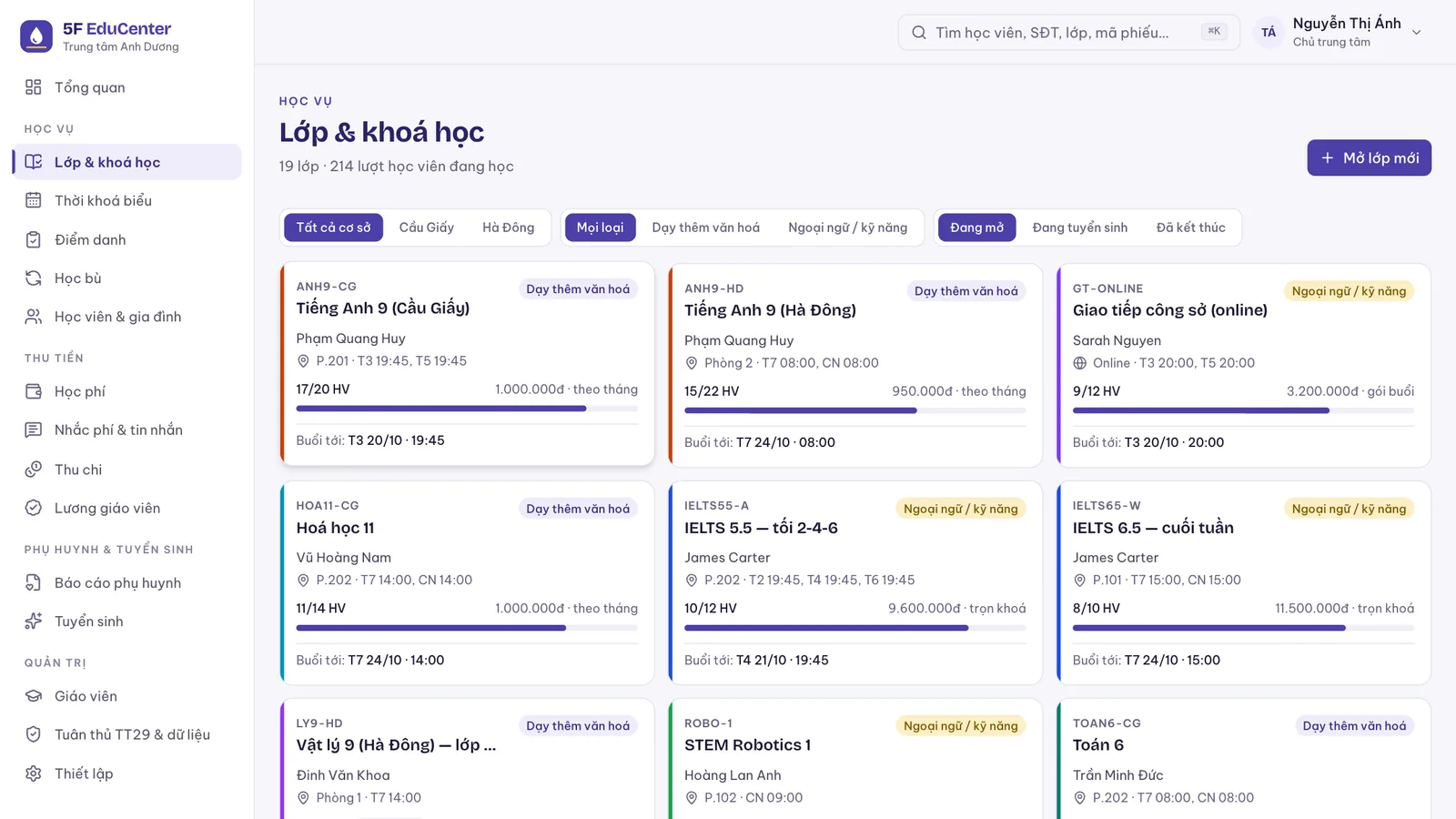1456x819 pixels.
Task: Filter by Dạy thêm văn hoá type
Action: coord(705,227)
